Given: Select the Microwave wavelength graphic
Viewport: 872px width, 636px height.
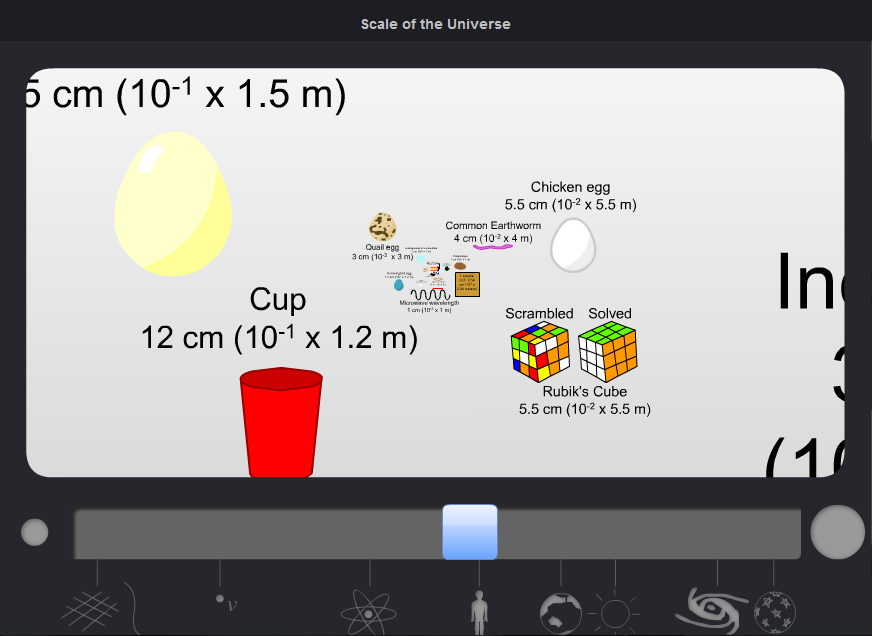Looking at the screenshot, I should pyautogui.click(x=429, y=295).
